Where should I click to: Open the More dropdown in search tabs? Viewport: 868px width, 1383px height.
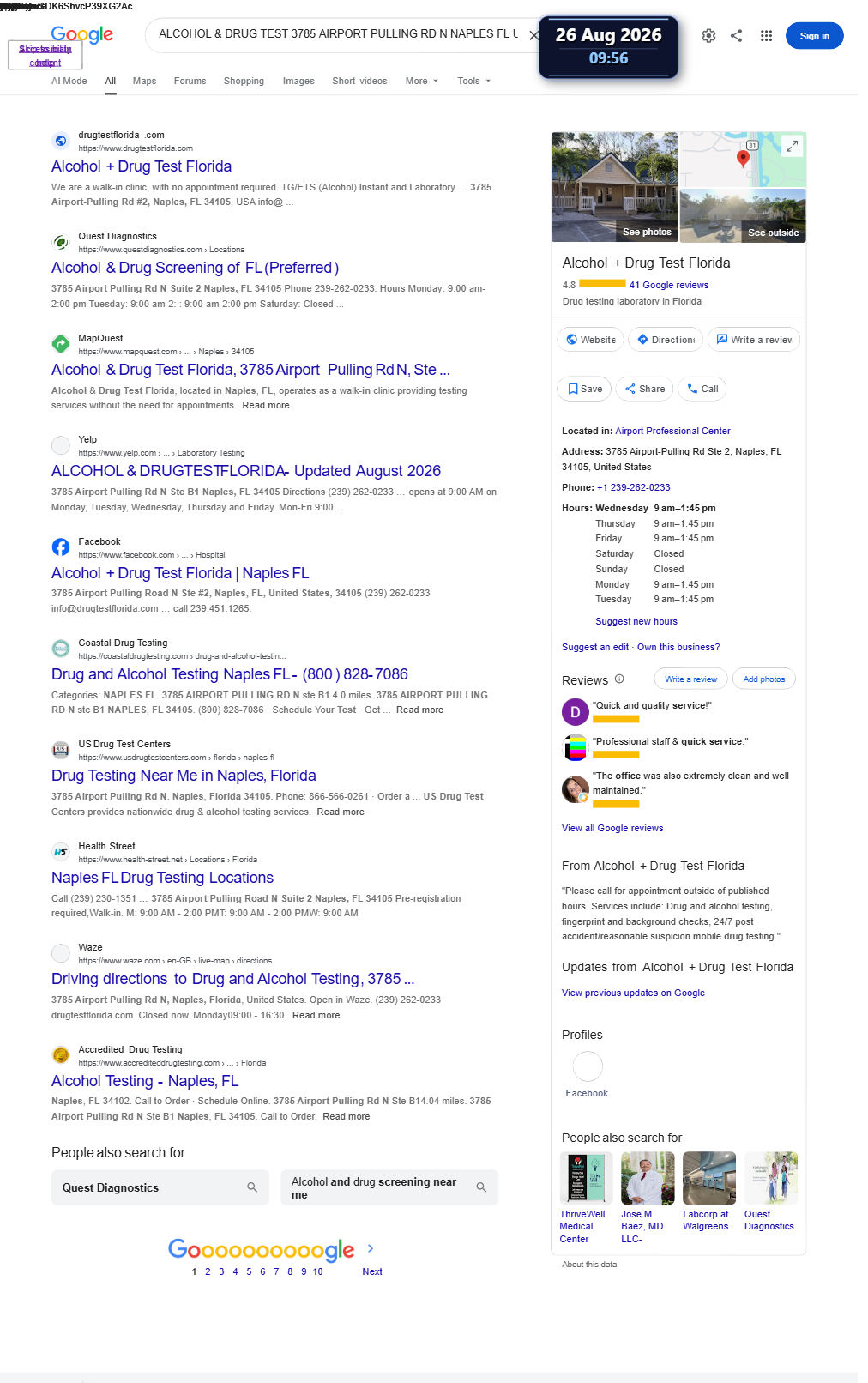point(421,81)
